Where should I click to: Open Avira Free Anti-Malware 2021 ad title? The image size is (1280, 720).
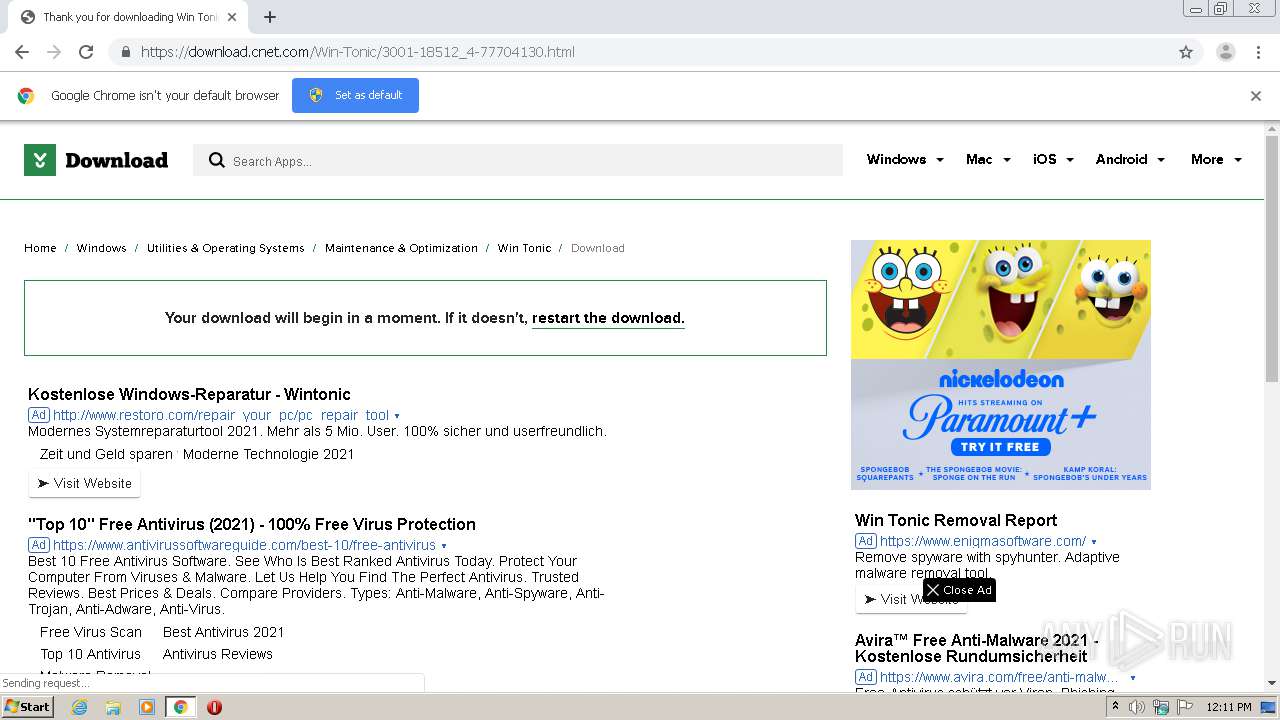977,648
